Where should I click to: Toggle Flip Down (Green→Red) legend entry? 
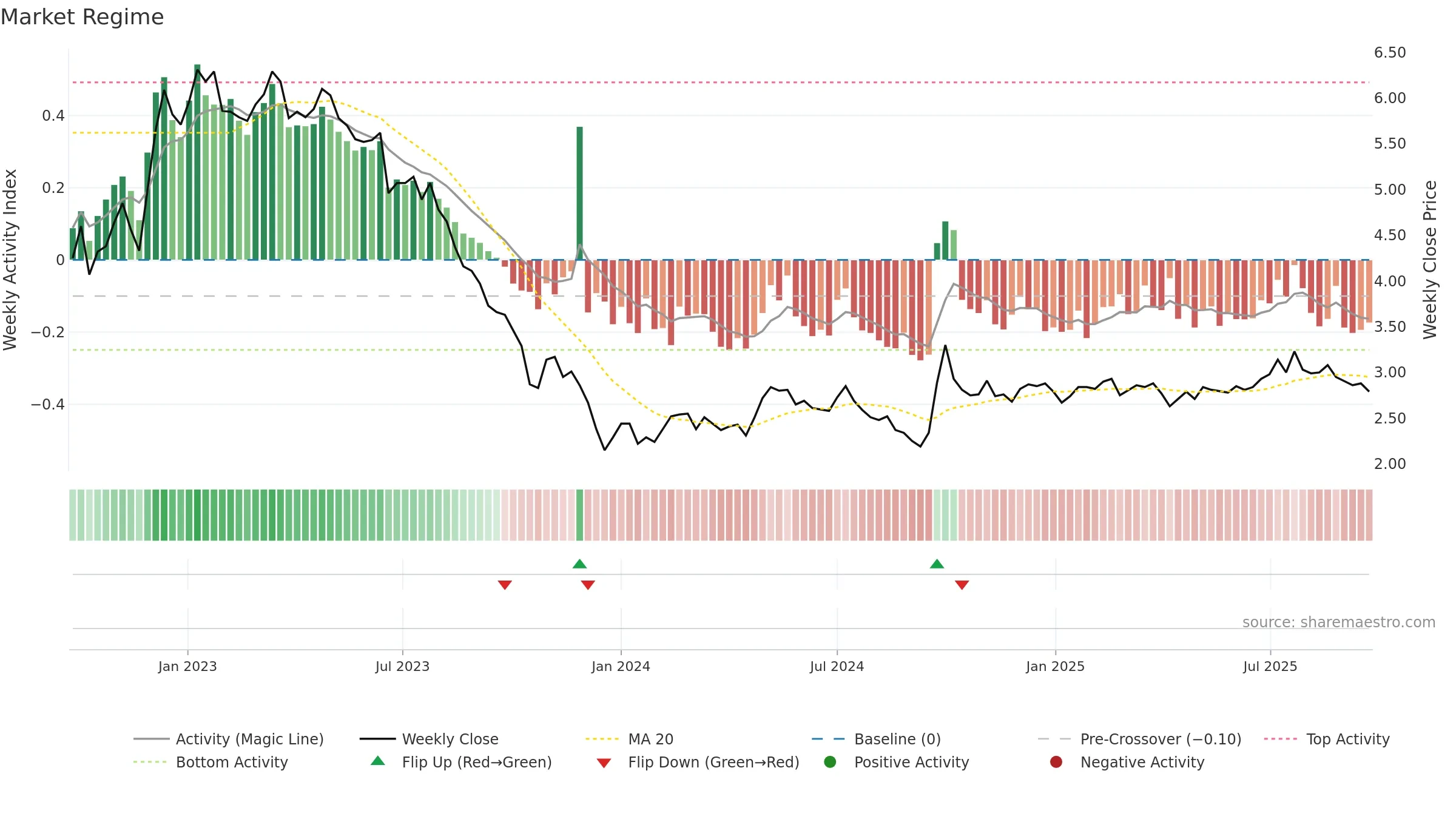[x=698, y=762]
